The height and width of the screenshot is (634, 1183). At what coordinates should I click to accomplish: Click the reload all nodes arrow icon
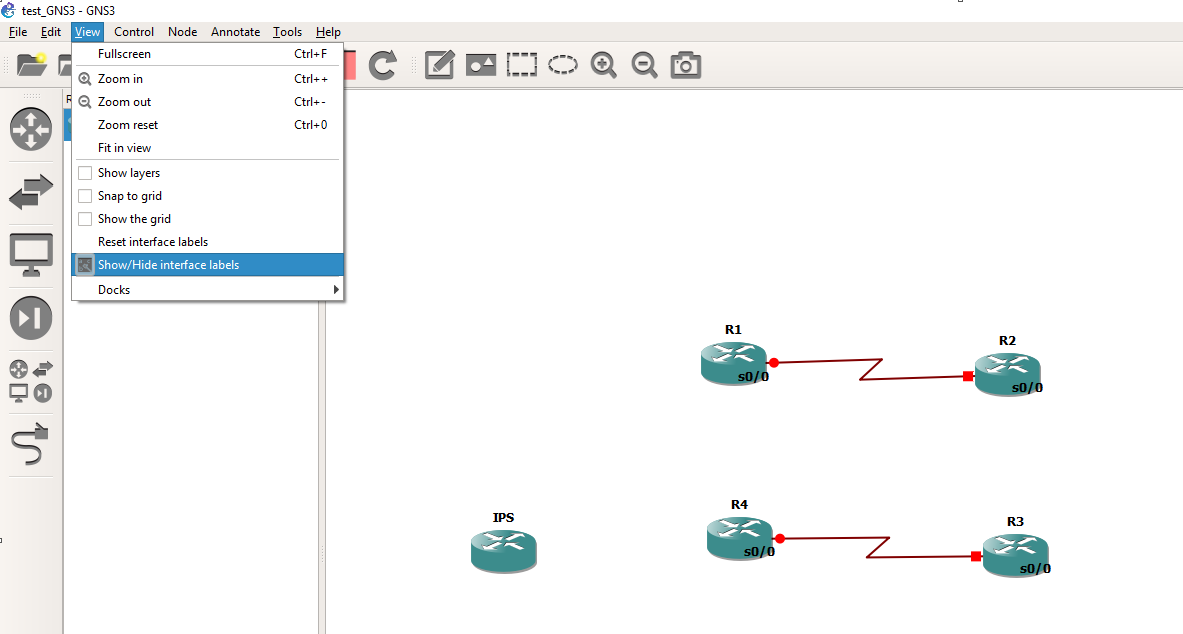tap(383, 65)
